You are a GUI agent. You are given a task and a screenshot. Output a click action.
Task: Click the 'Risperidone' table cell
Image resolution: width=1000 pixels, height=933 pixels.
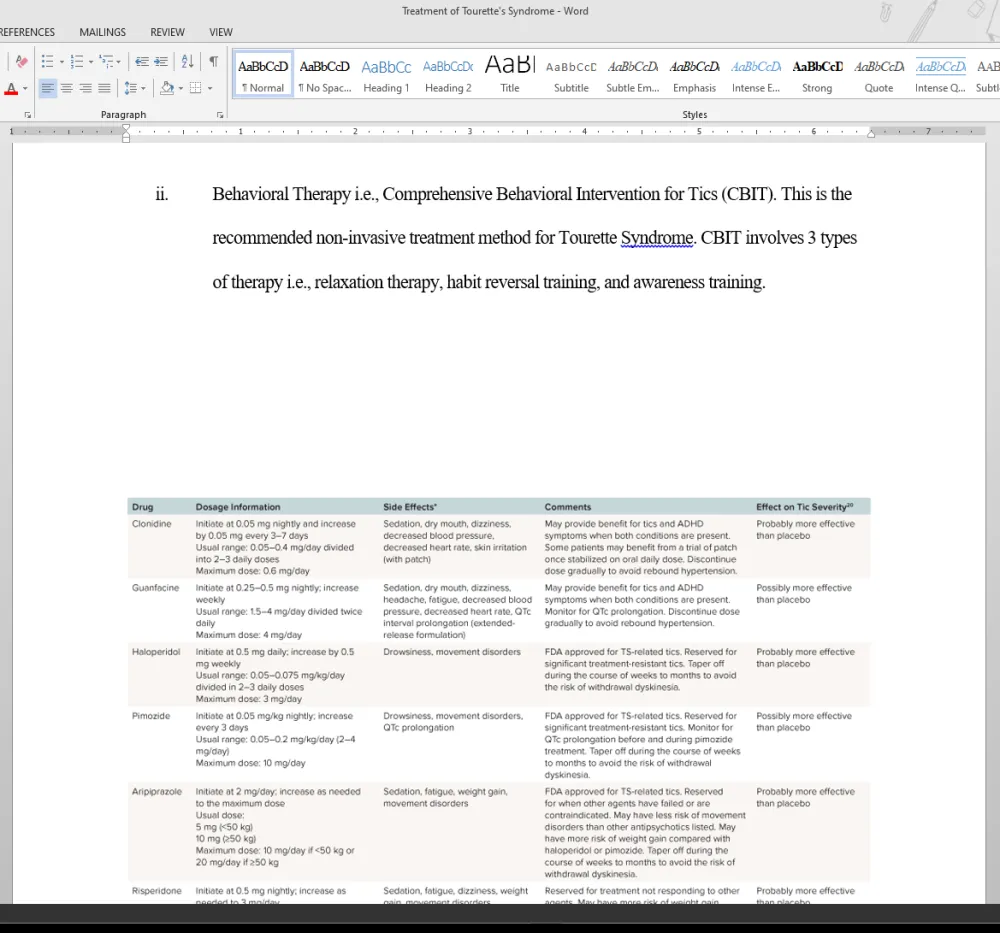click(x=157, y=891)
